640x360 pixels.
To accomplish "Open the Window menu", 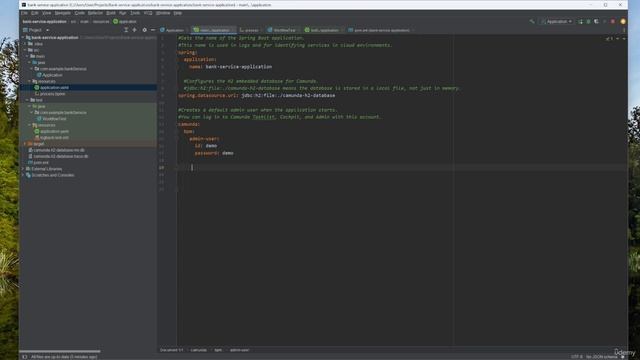I will point(163,13).
